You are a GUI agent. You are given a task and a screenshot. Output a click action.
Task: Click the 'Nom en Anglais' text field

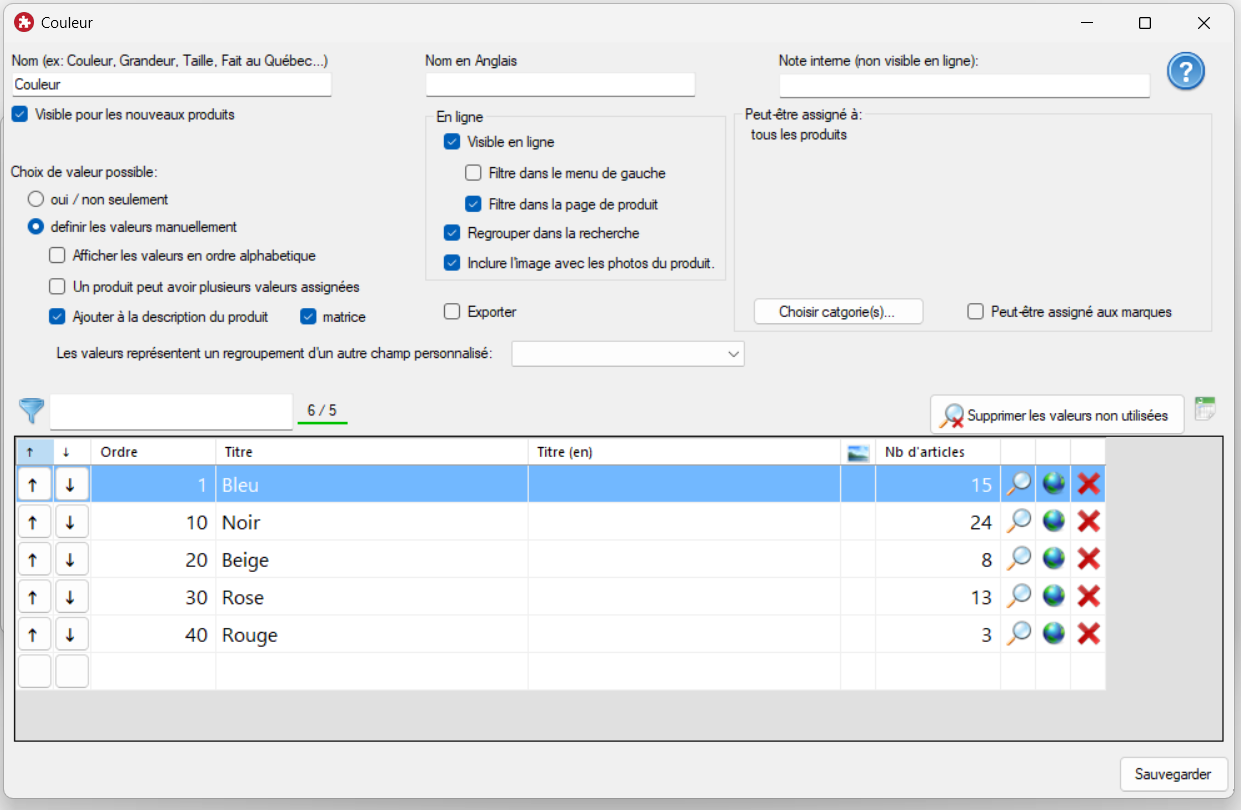pos(560,85)
